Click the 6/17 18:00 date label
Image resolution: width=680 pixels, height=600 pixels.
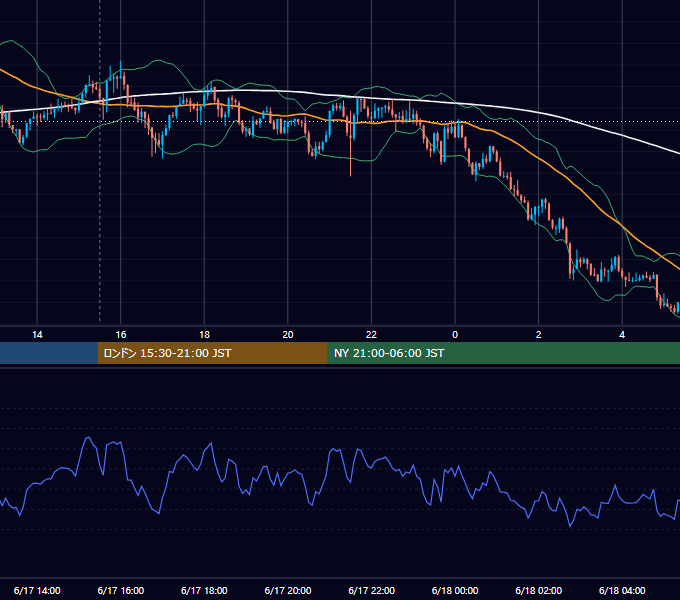click(x=204, y=590)
